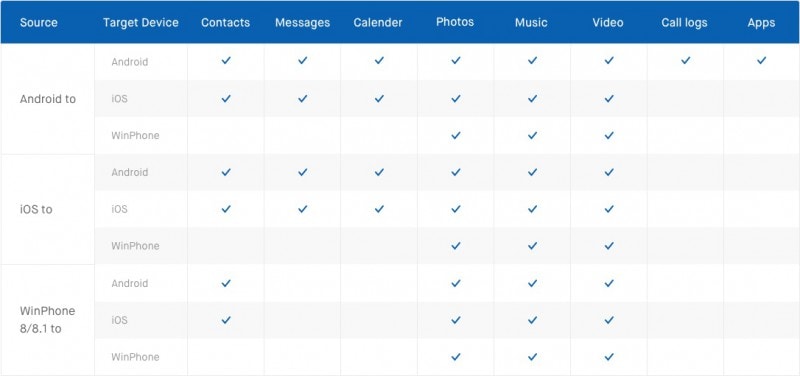This screenshot has width=800, height=376.
Task: Click Photos checkmark for Android to WinPhone
Action: point(456,135)
